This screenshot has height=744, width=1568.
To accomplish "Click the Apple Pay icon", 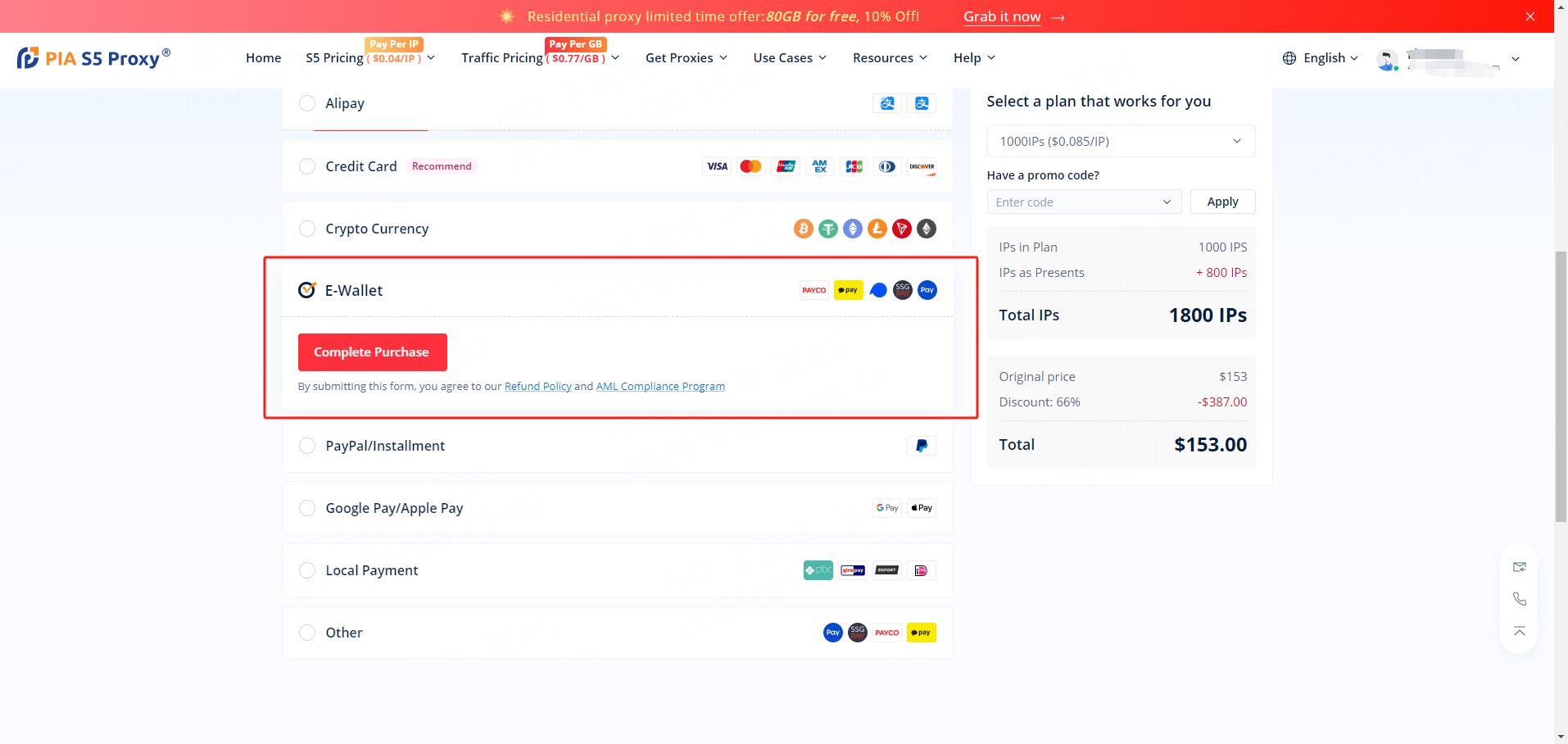I will tap(922, 508).
